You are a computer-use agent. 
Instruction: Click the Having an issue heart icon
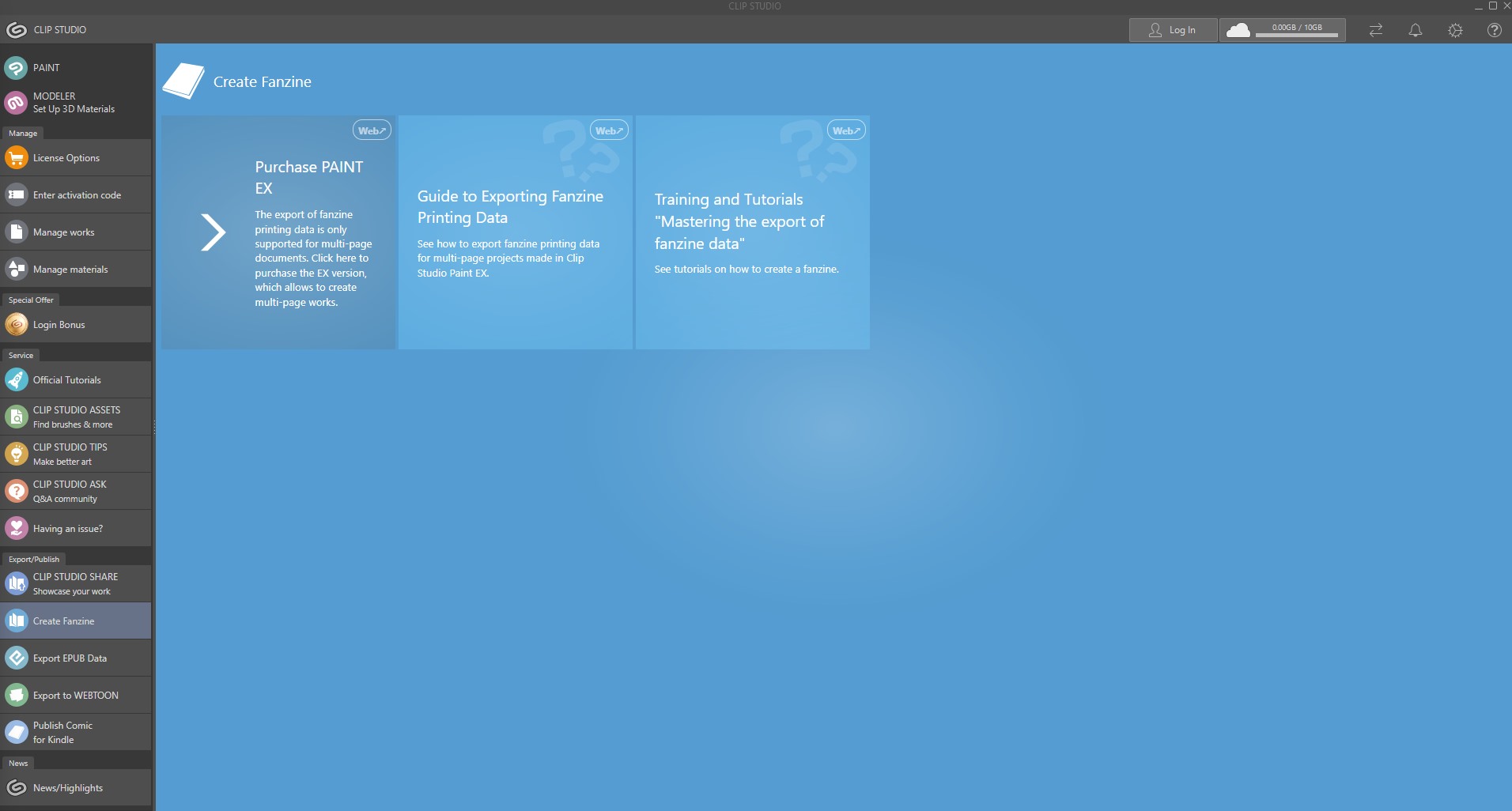pyautogui.click(x=16, y=529)
